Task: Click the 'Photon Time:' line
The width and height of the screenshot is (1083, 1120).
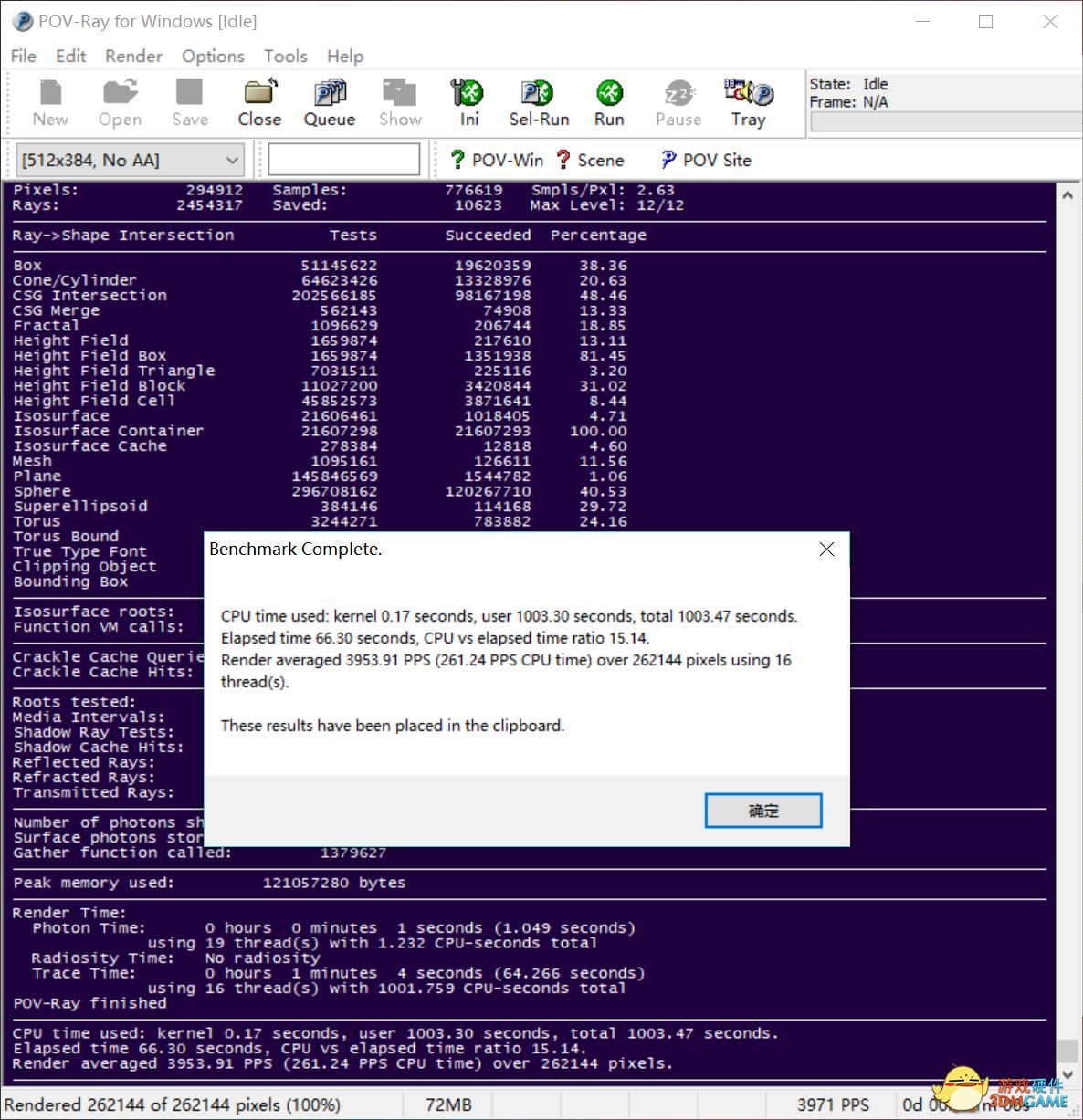Action: [x=333, y=927]
